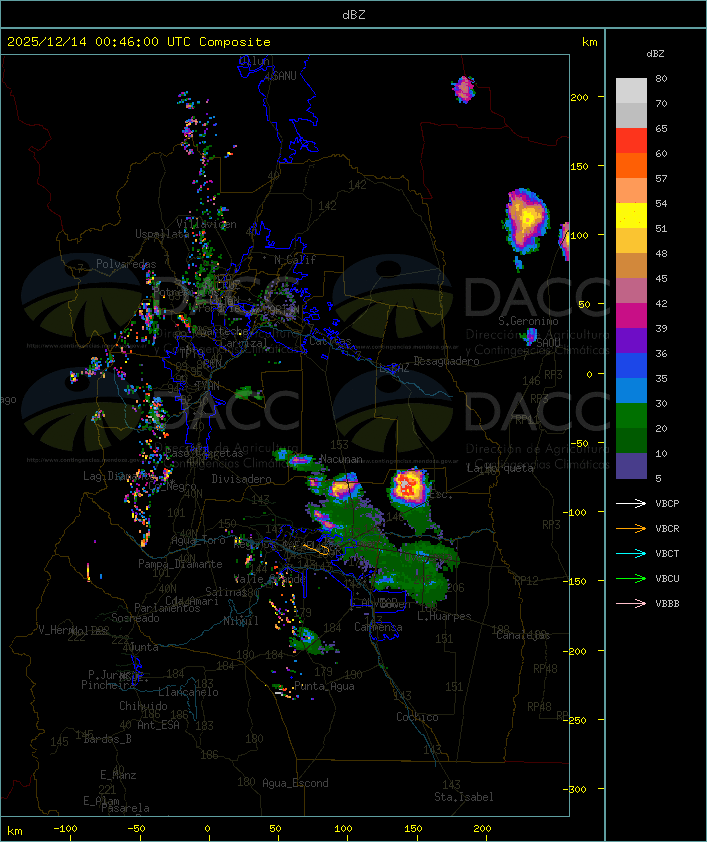Pick the royal blue 35-36 dBZ swatch
707x842 pixels.
pyautogui.click(x=631, y=366)
